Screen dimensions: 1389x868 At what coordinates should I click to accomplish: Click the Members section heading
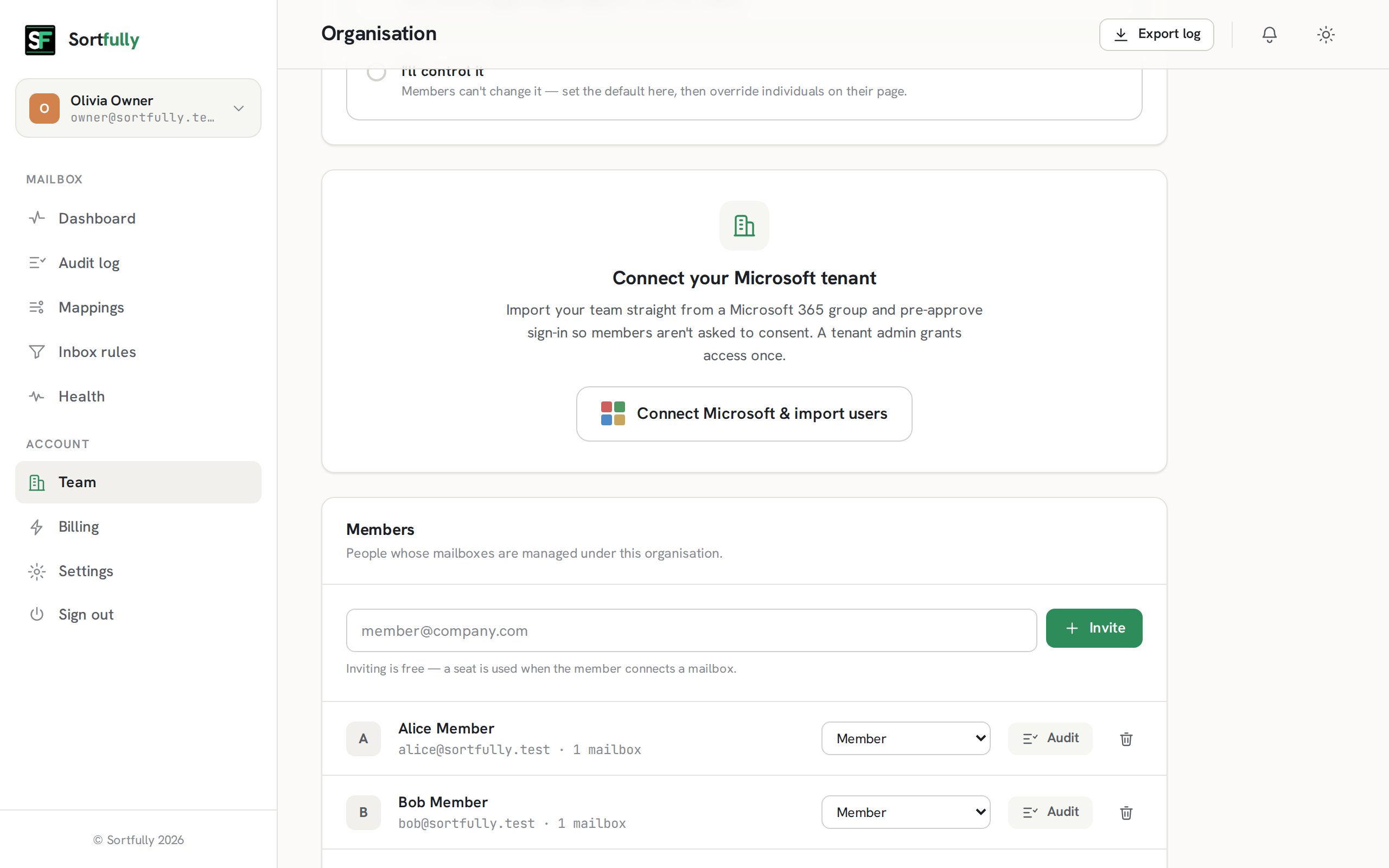coord(380,529)
